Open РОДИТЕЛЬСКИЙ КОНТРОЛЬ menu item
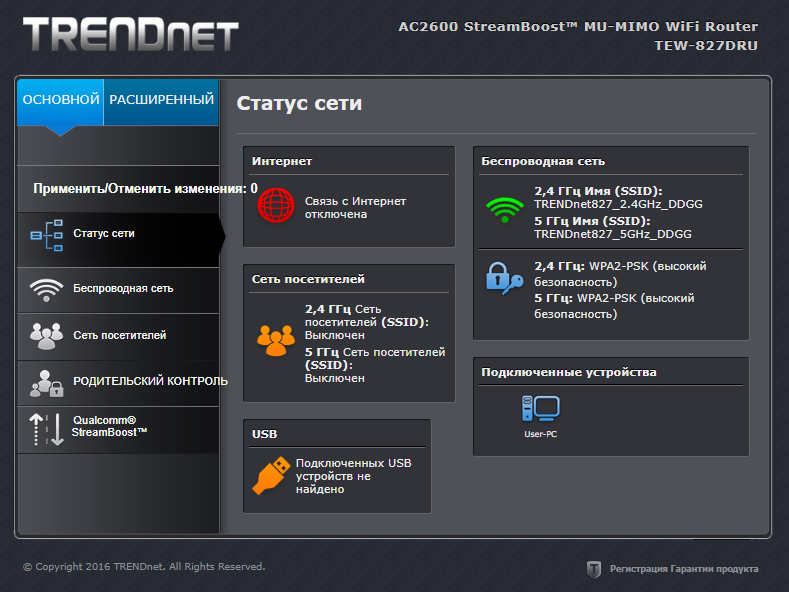The width and height of the screenshot is (789, 592). coord(119,383)
